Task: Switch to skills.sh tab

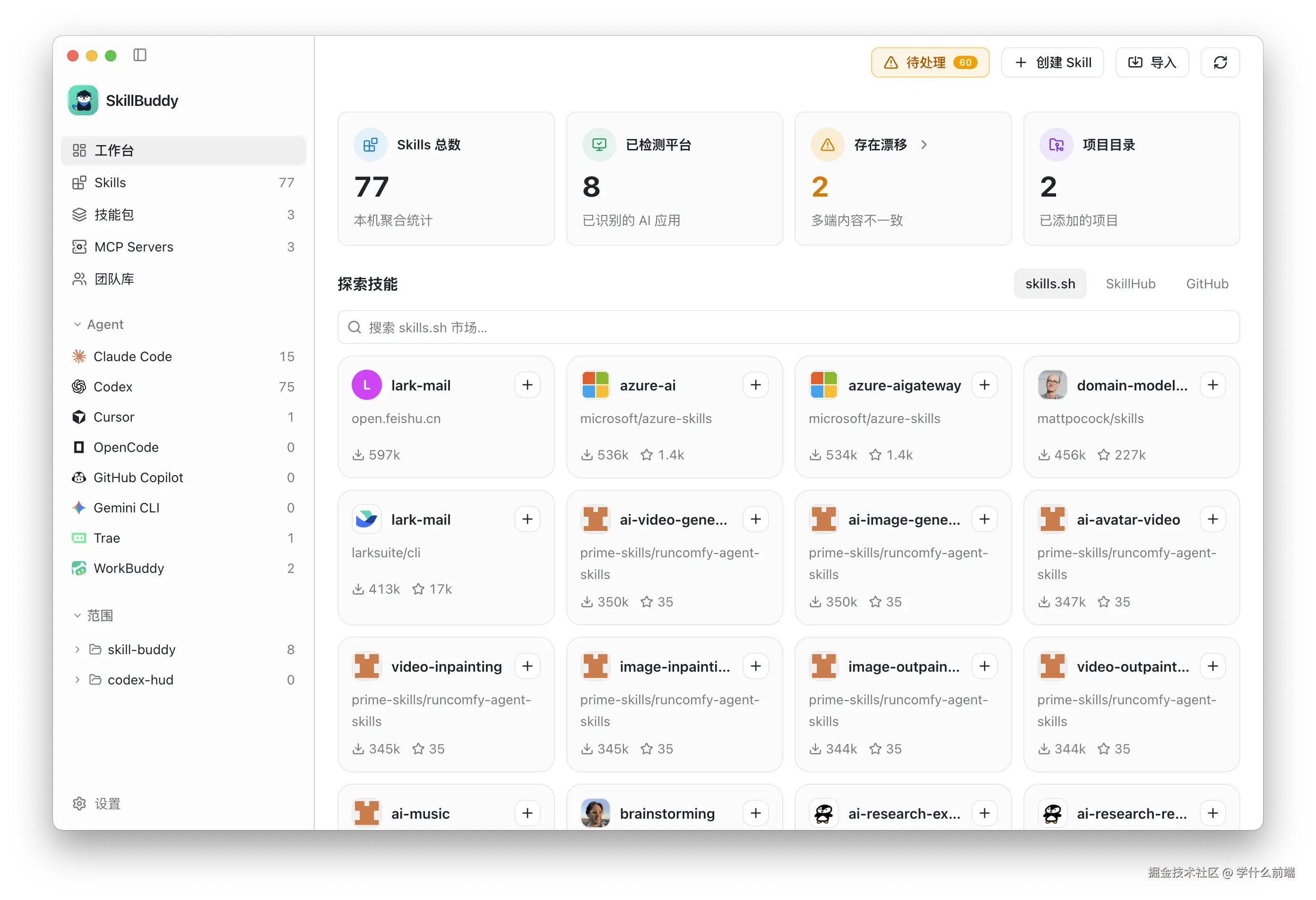Action: (1050, 284)
